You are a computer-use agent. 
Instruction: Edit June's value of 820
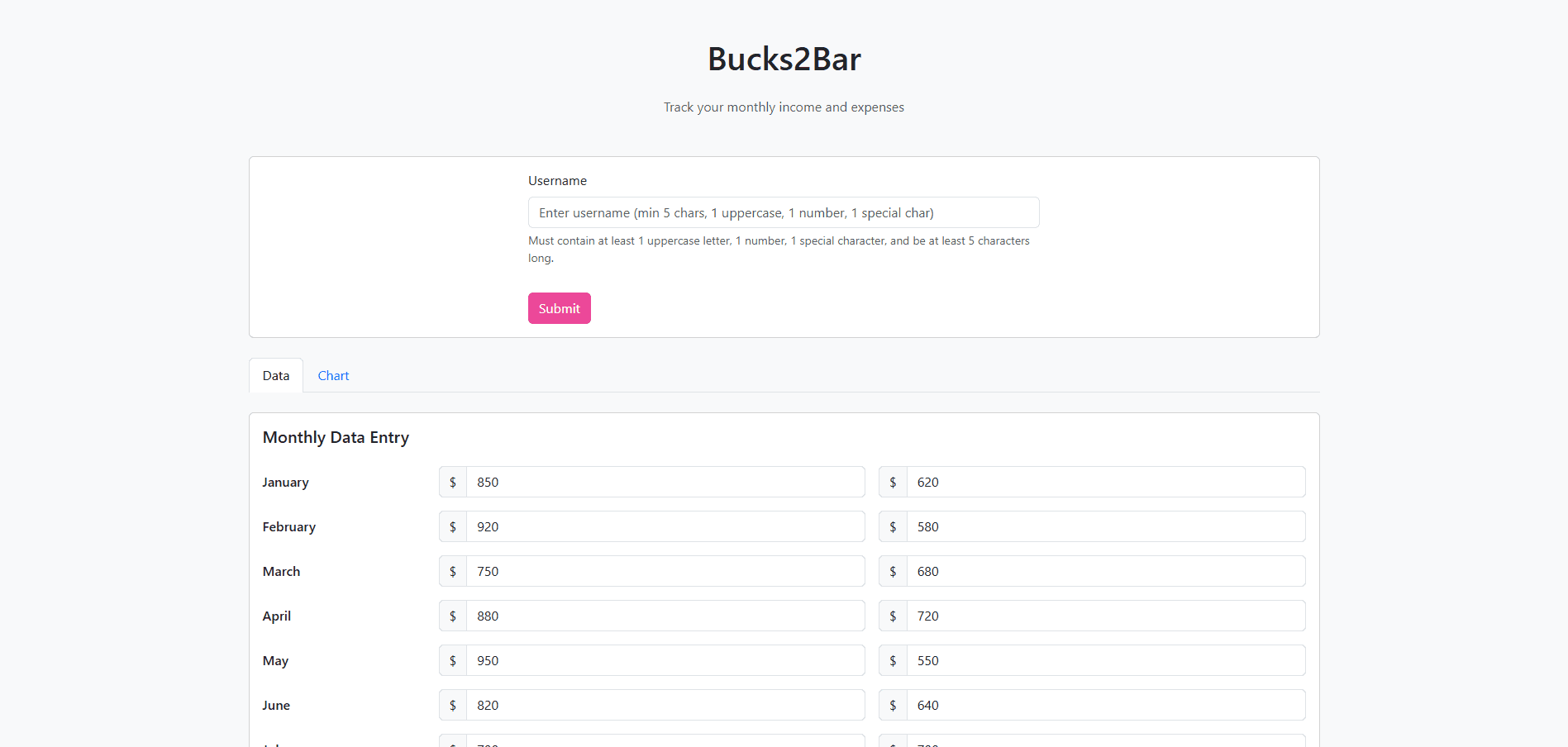[x=665, y=705]
